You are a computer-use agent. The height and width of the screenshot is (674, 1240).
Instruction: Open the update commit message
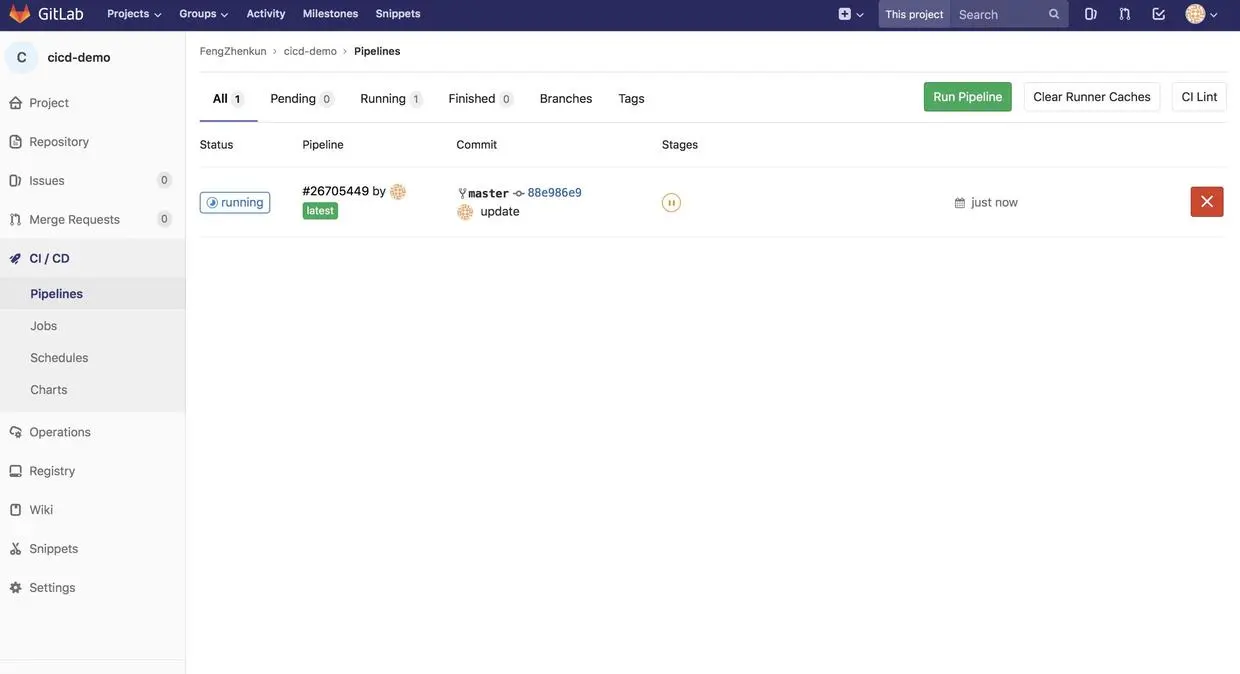click(500, 211)
